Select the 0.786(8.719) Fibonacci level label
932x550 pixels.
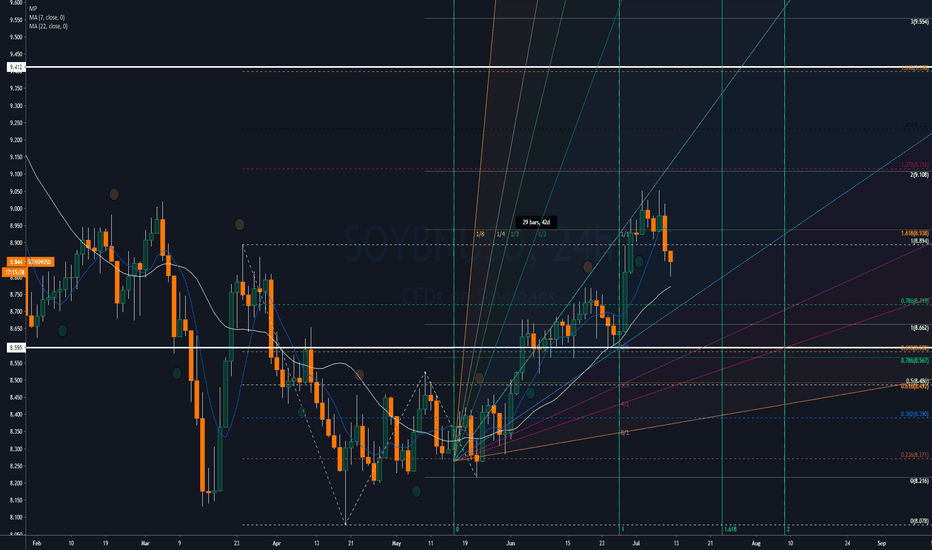coord(915,301)
